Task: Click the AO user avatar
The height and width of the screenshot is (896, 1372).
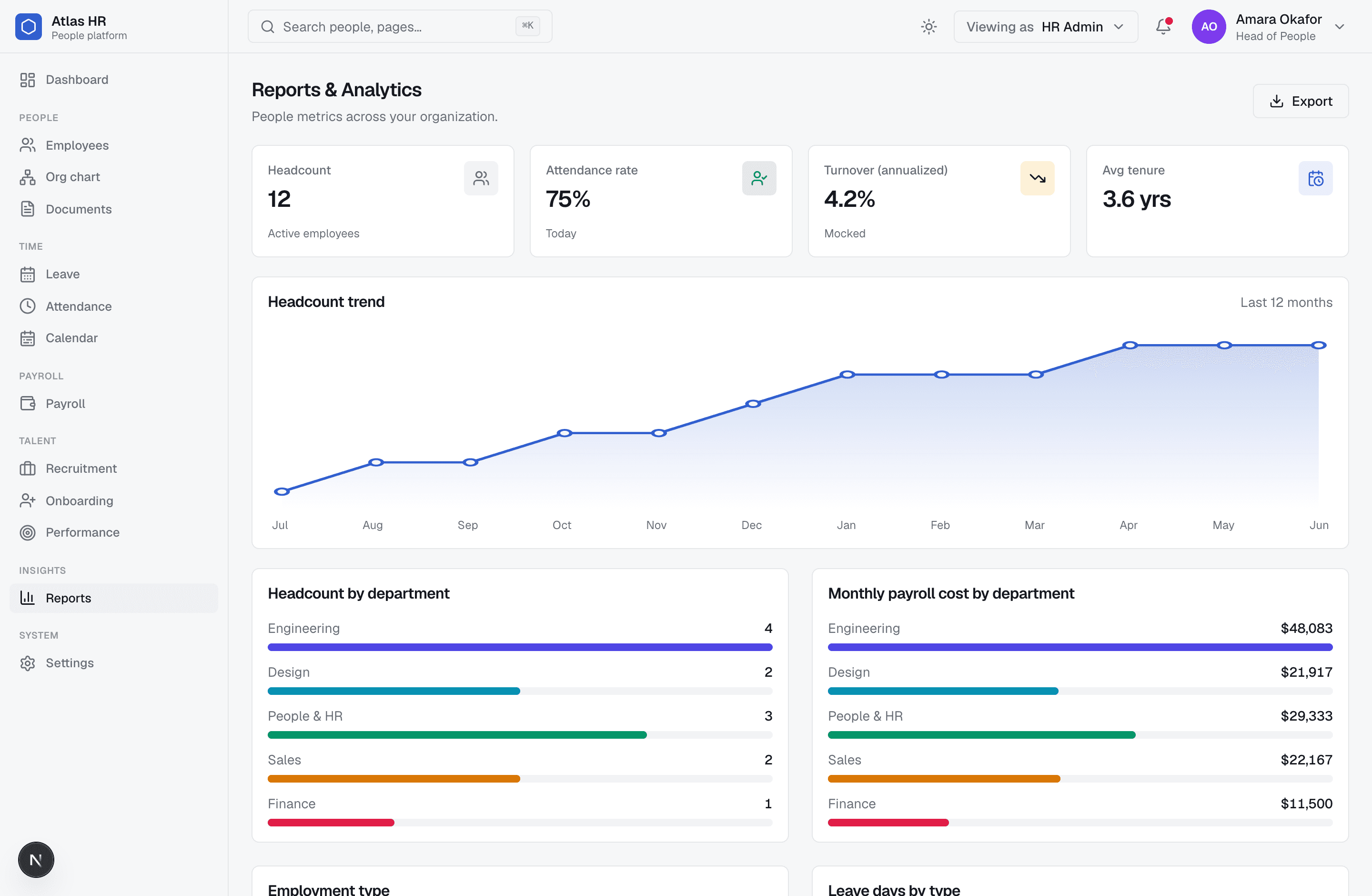Action: point(1208,27)
